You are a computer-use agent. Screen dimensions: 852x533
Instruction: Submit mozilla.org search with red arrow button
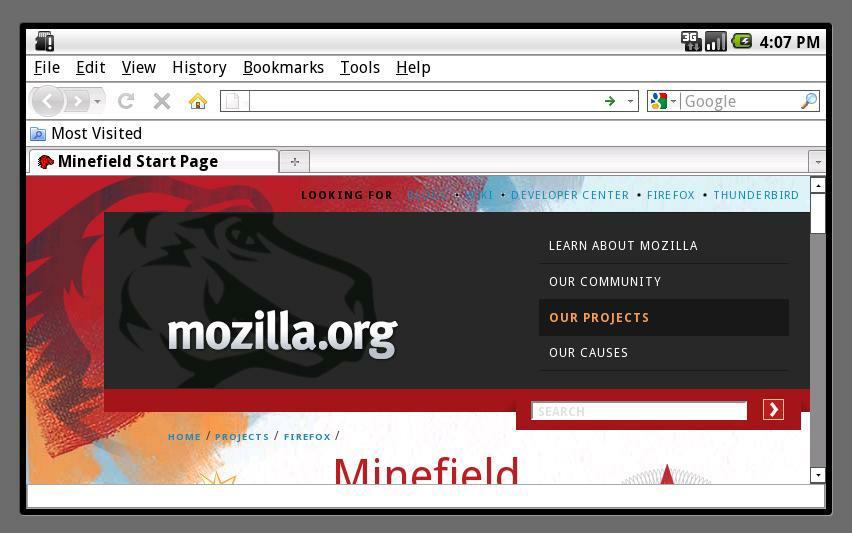(773, 410)
